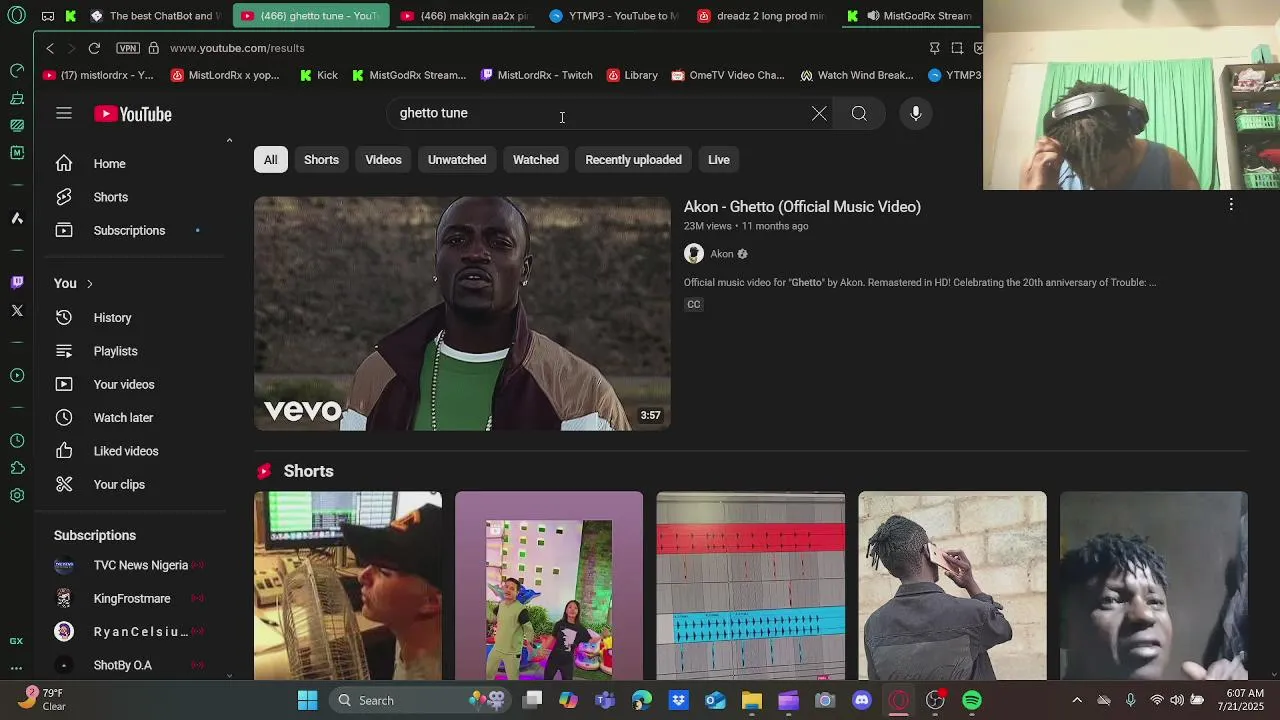This screenshot has height=720, width=1280.
Task: Expand the You section chevron
Action: coord(89,284)
